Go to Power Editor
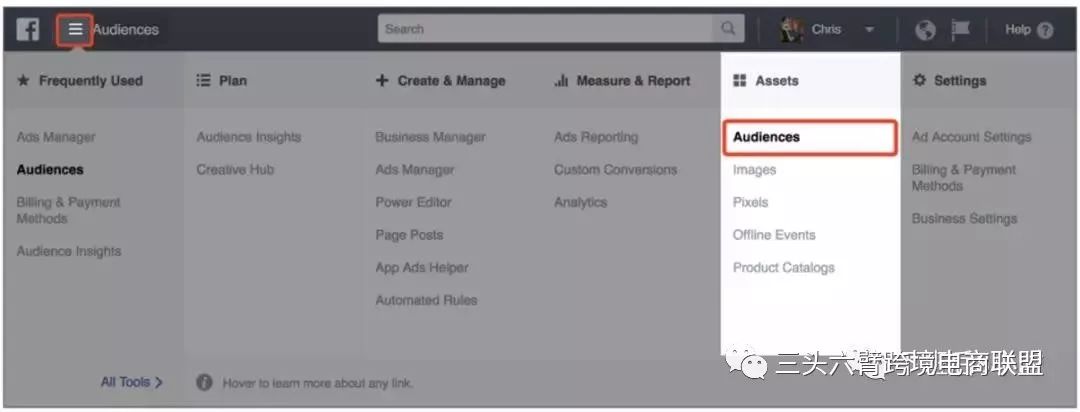The image size is (1080, 412). click(x=413, y=203)
